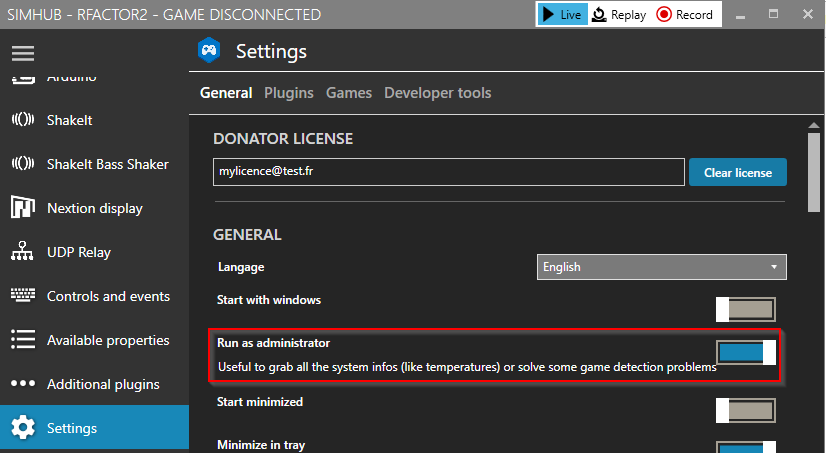The image size is (826, 453).
Task: Enable Start minimized toggle
Action: tap(745, 410)
